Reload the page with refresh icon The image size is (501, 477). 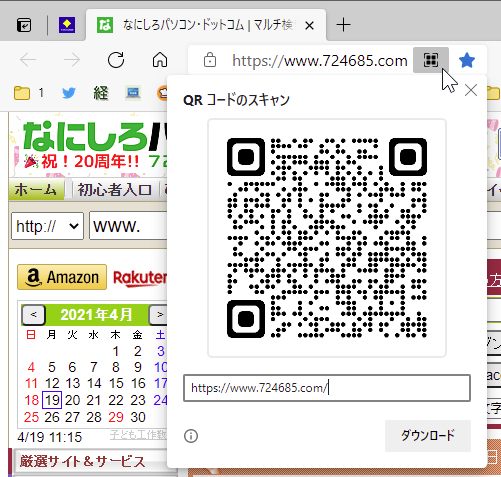tap(116, 60)
